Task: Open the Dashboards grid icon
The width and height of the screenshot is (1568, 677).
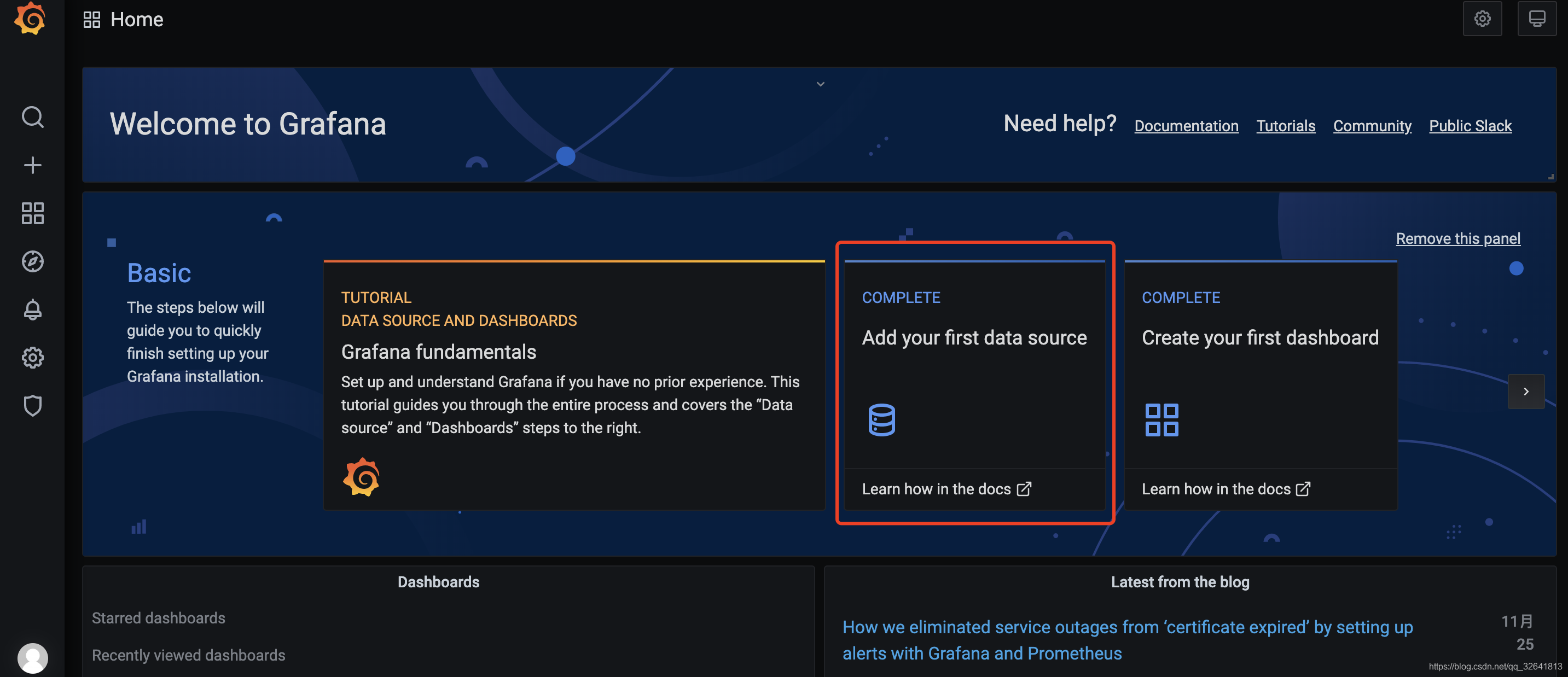Action: click(32, 213)
